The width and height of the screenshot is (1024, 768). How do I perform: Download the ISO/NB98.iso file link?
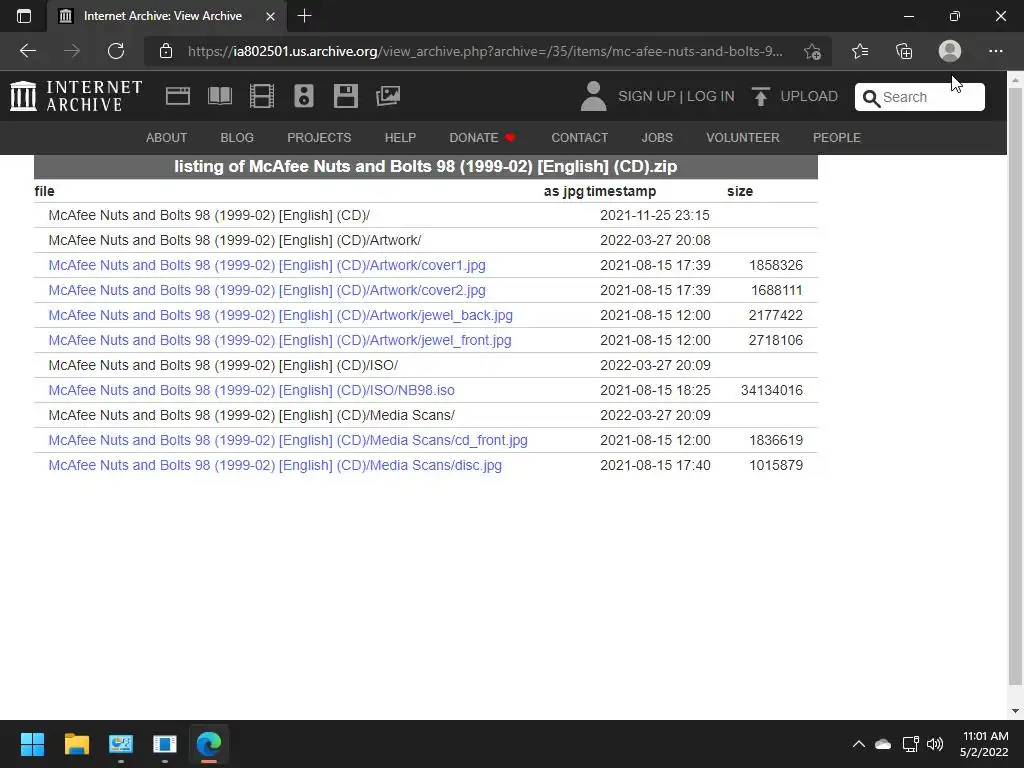pos(251,391)
